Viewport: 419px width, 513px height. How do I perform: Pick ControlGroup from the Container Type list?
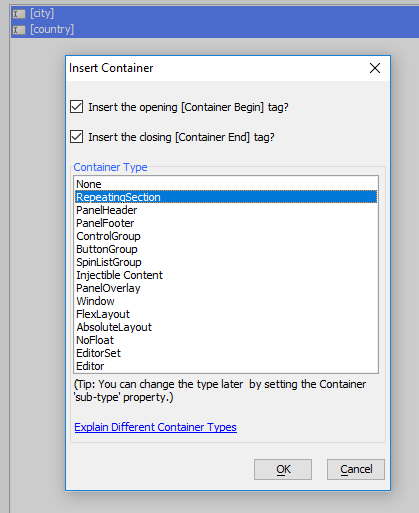tap(226, 236)
